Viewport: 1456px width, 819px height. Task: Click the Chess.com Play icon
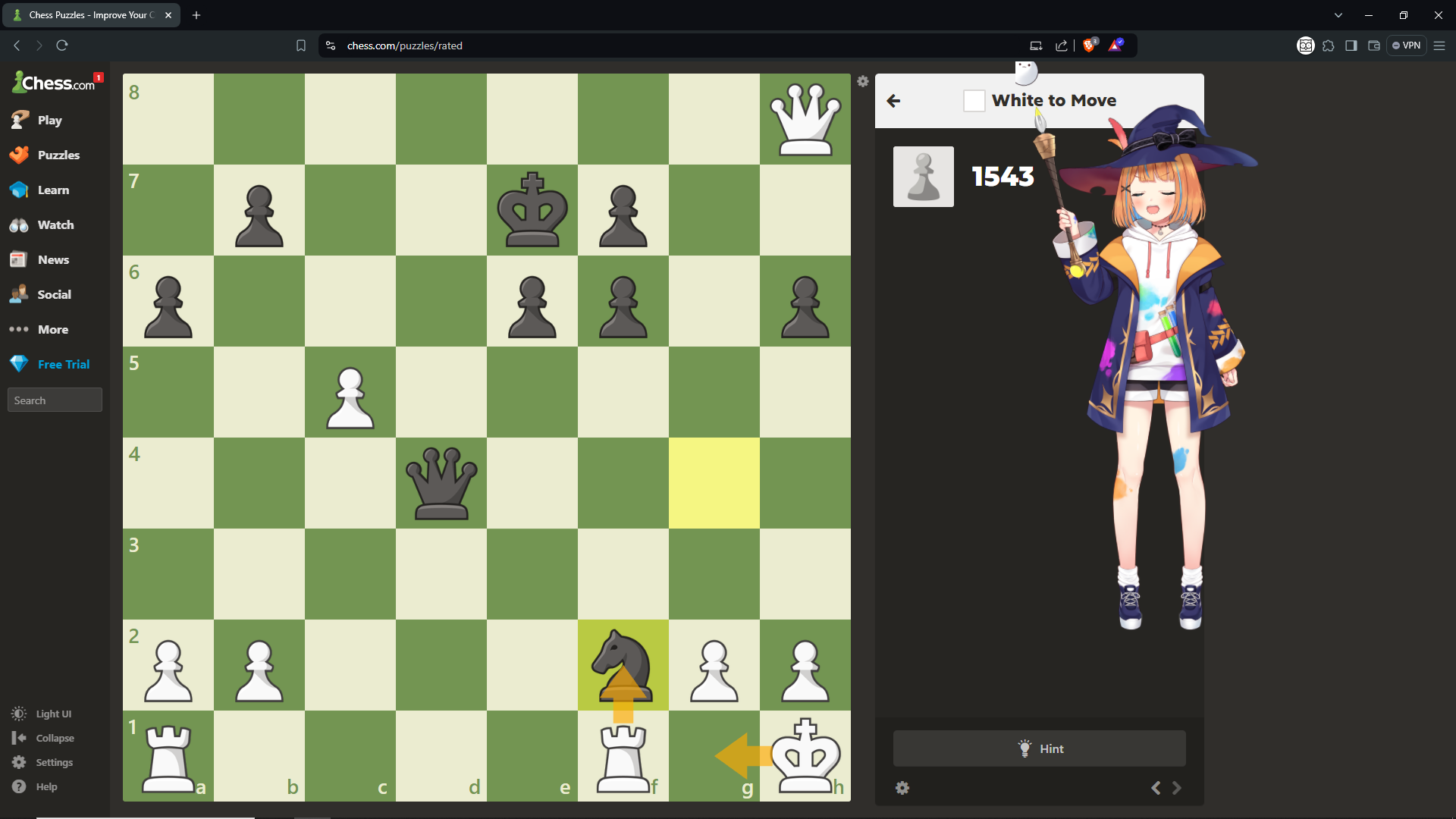19,119
